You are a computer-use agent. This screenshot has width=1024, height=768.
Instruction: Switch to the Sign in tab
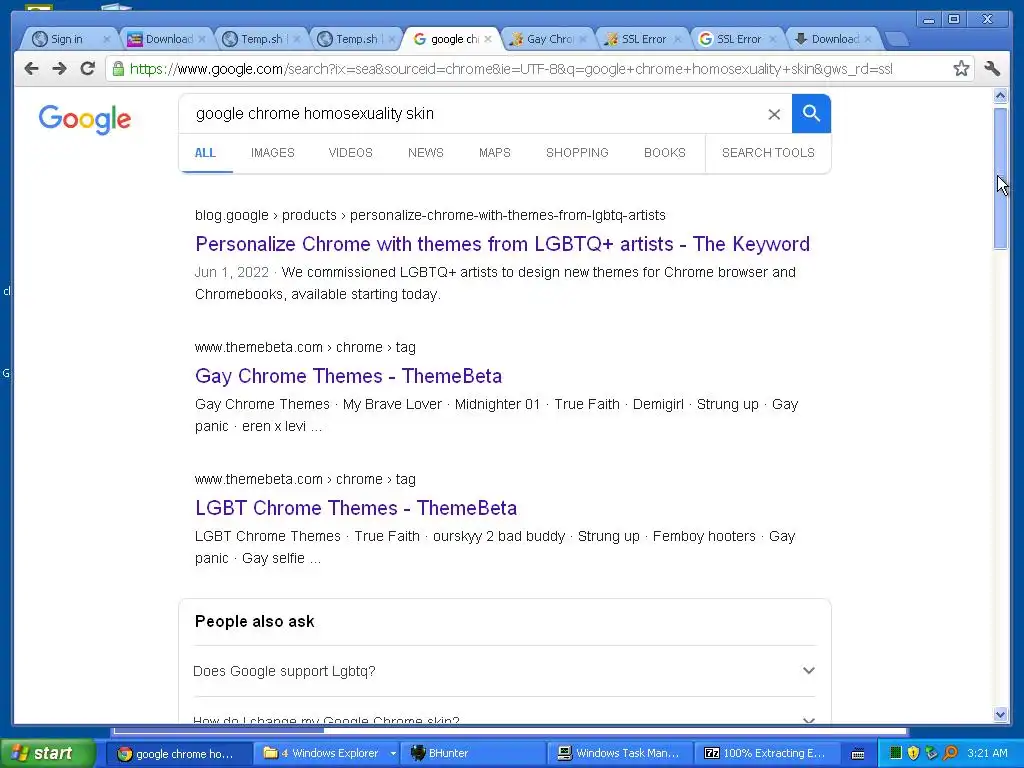click(67, 39)
